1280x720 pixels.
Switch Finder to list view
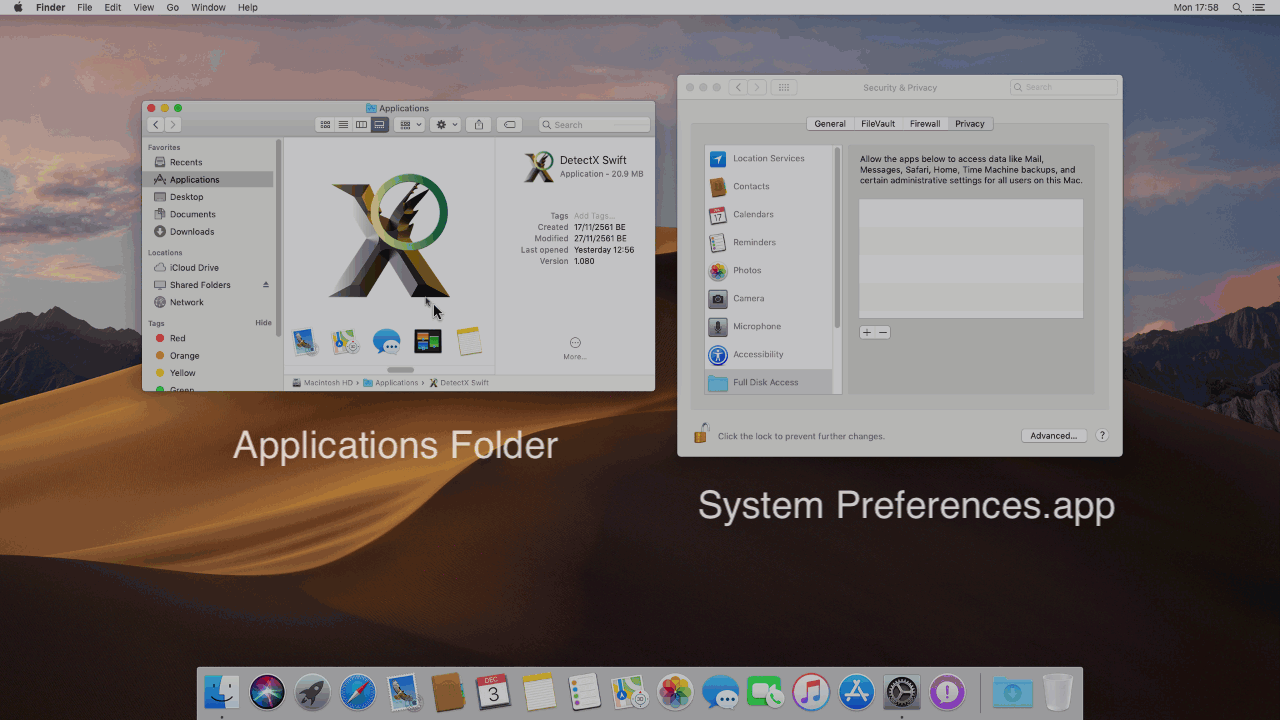click(343, 125)
